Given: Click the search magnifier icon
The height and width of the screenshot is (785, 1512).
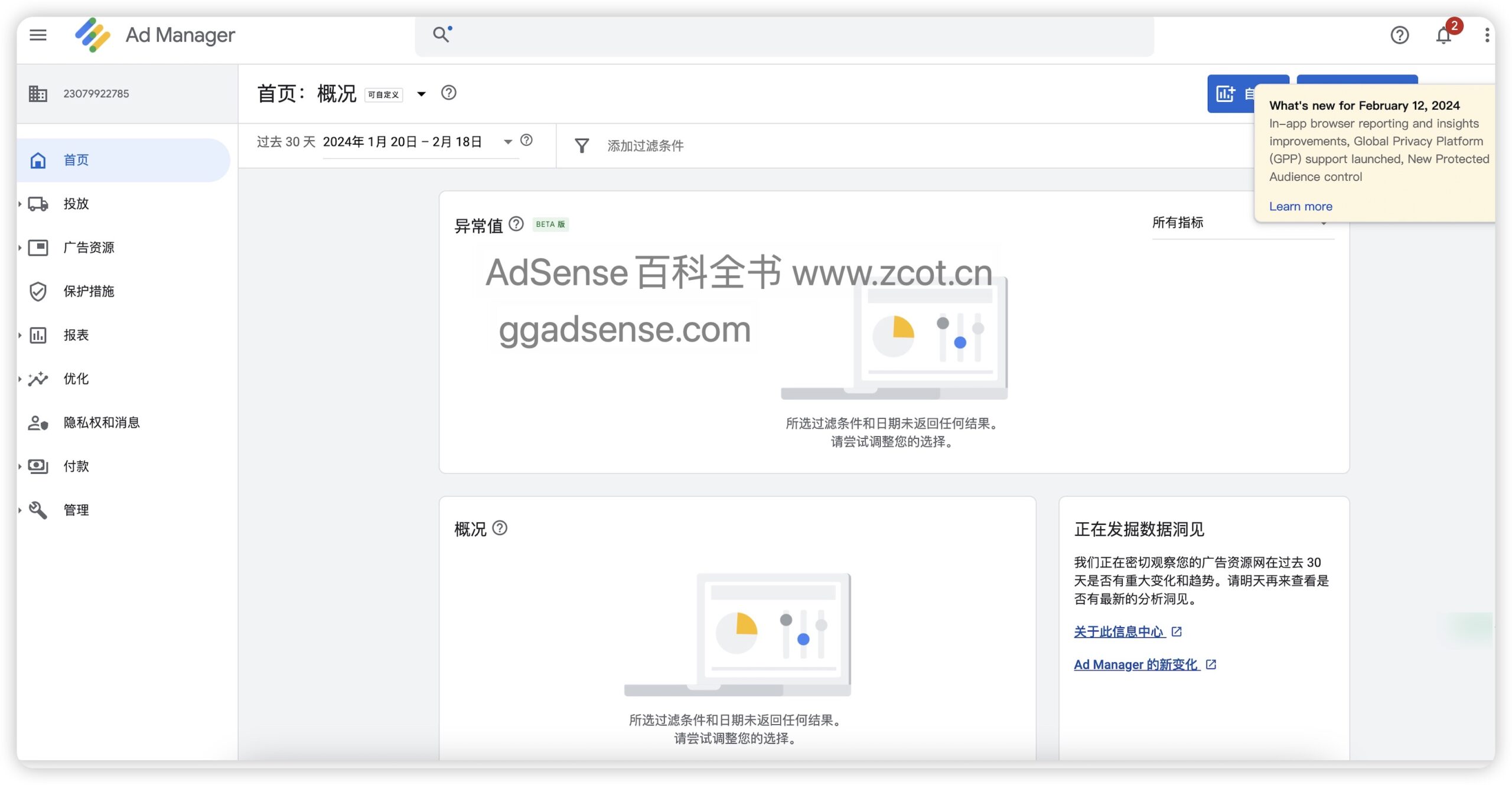Looking at the screenshot, I should [x=441, y=35].
